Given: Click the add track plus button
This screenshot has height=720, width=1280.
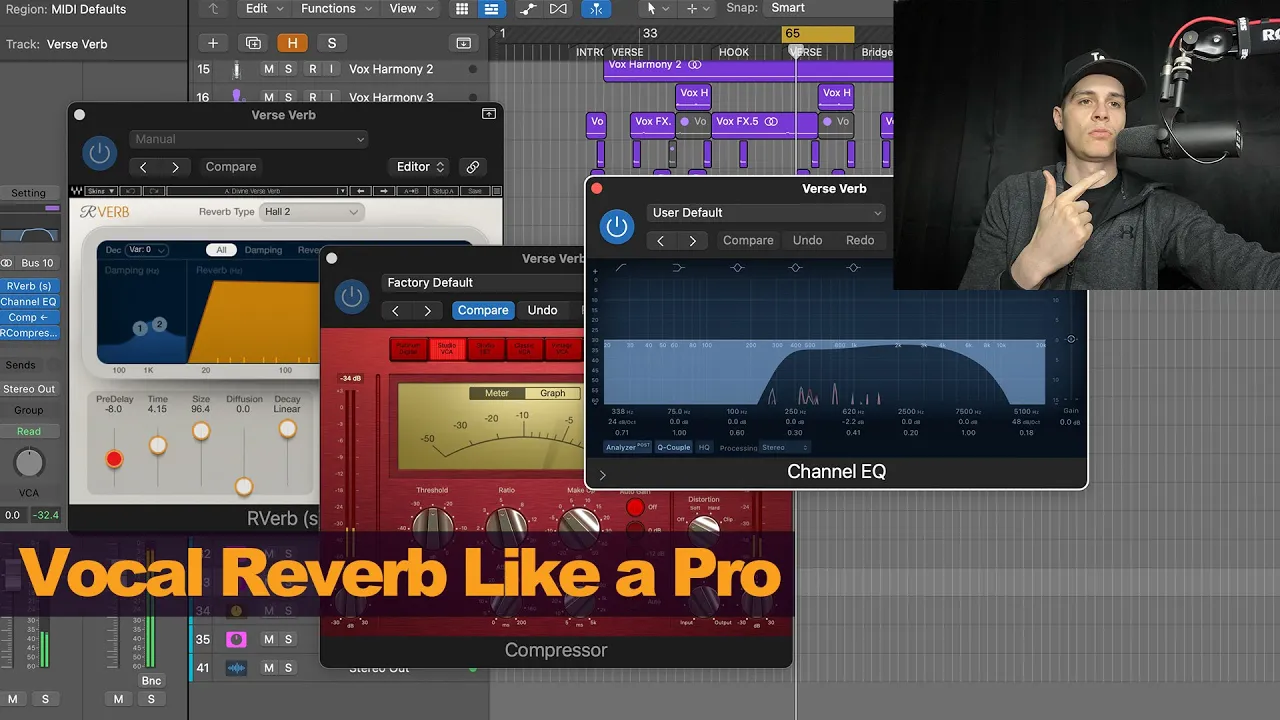Looking at the screenshot, I should (212, 43).
